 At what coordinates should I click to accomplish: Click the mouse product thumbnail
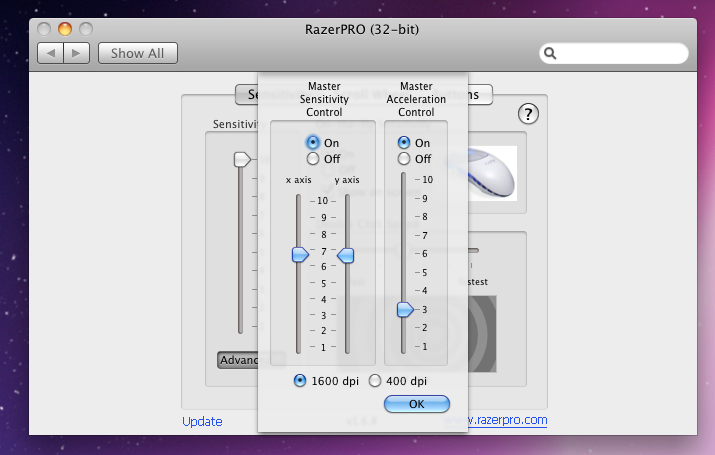[x=493, y=173]
